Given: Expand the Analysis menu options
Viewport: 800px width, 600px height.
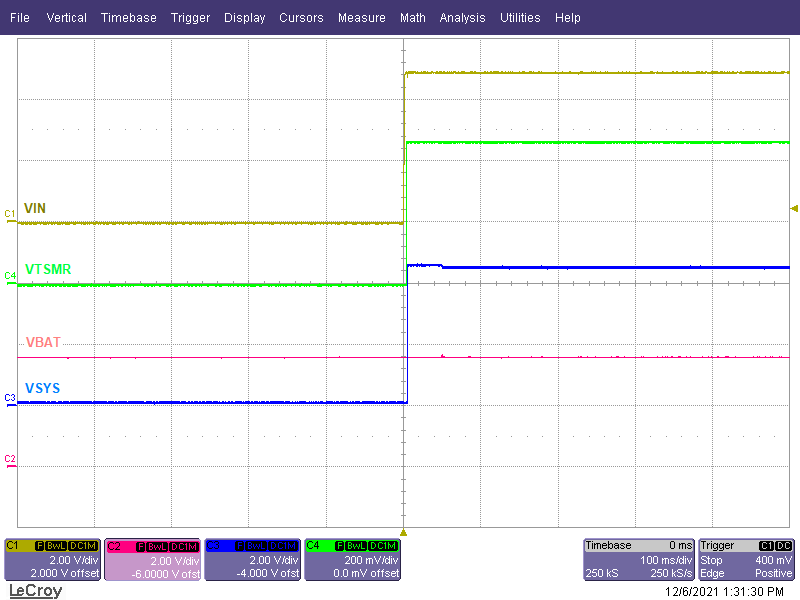Looking at the screenshot, I should click(462, 17).
